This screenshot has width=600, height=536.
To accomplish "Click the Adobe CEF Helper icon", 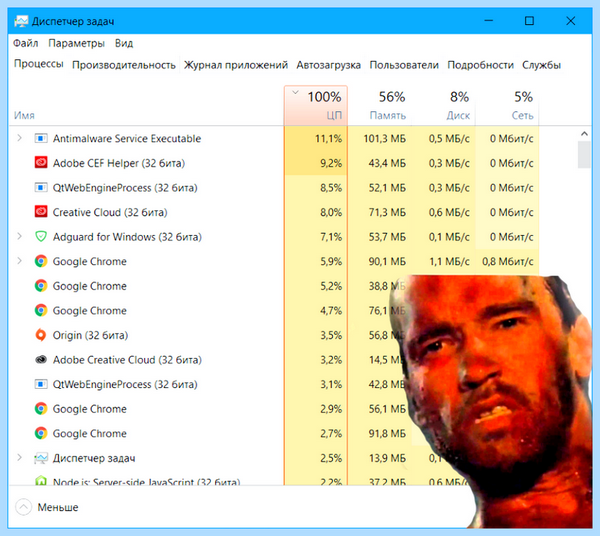I will [x=41, y=163].
